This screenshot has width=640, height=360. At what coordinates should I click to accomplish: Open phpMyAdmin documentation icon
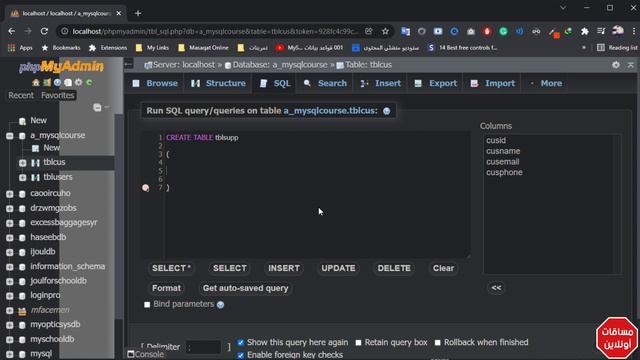pos(57,82)
